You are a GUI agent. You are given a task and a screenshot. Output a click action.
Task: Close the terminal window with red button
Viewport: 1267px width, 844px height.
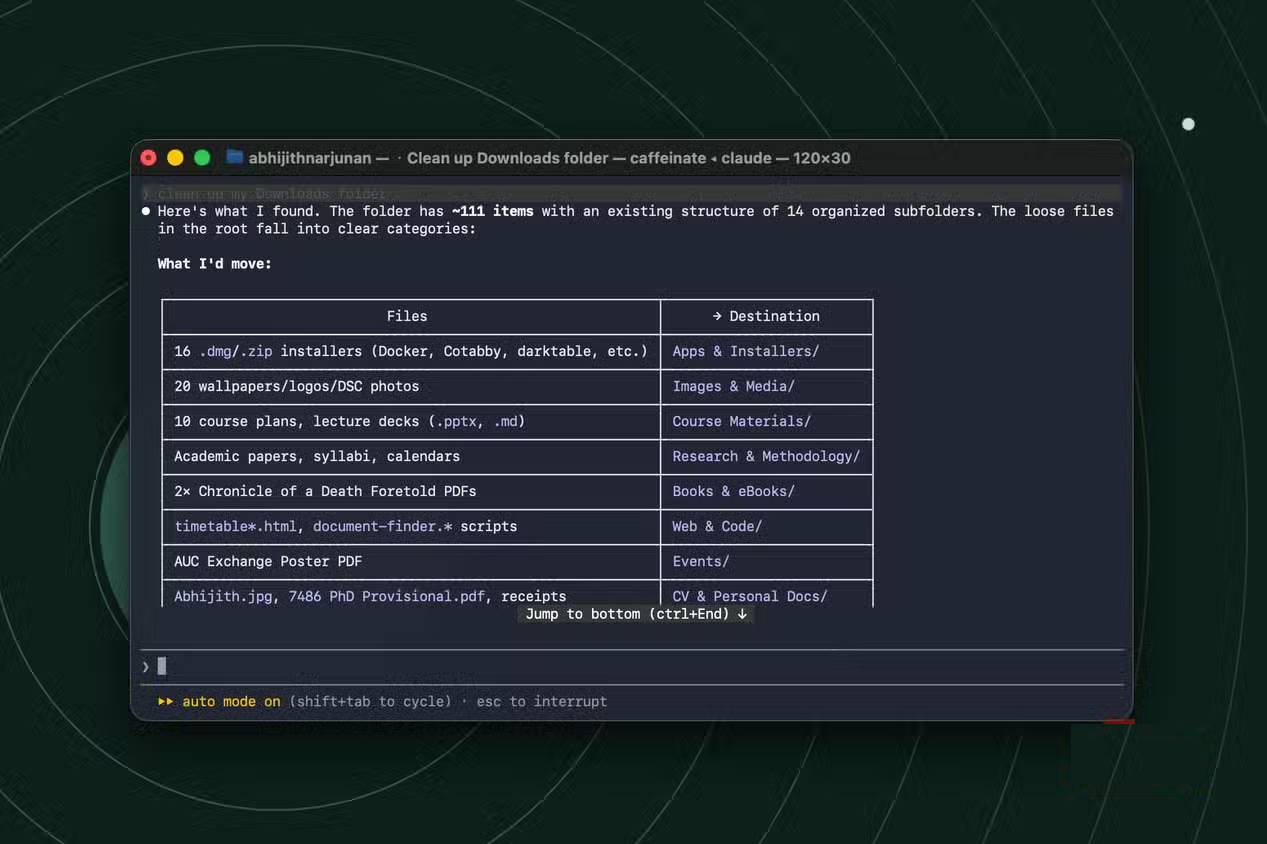(x=149, y=157)
